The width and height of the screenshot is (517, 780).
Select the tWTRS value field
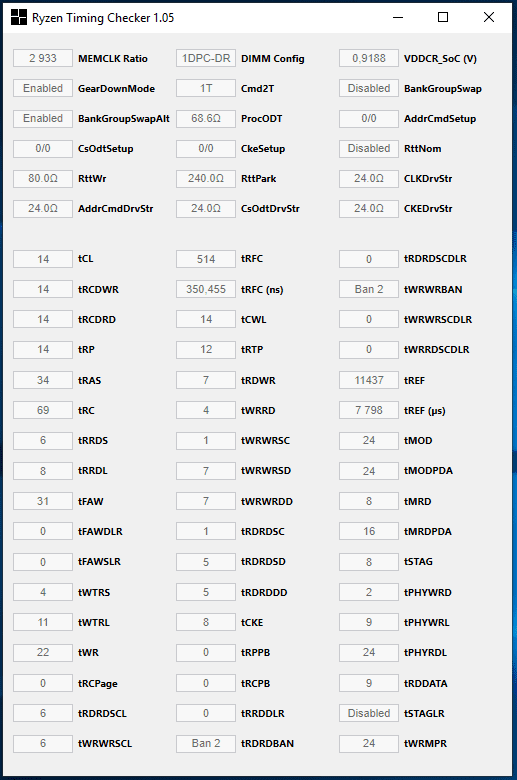pyautogui.click(x=43, y=592)
